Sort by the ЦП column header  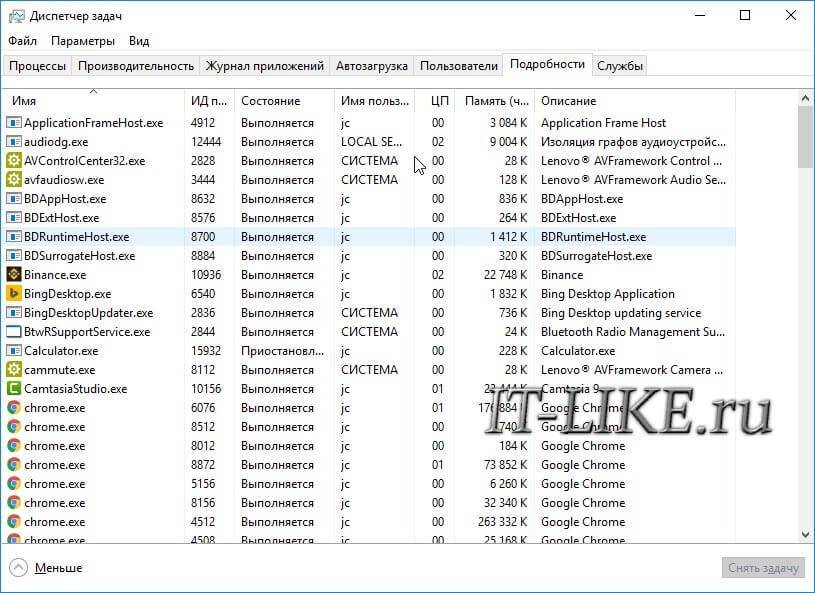pos(435,101)
